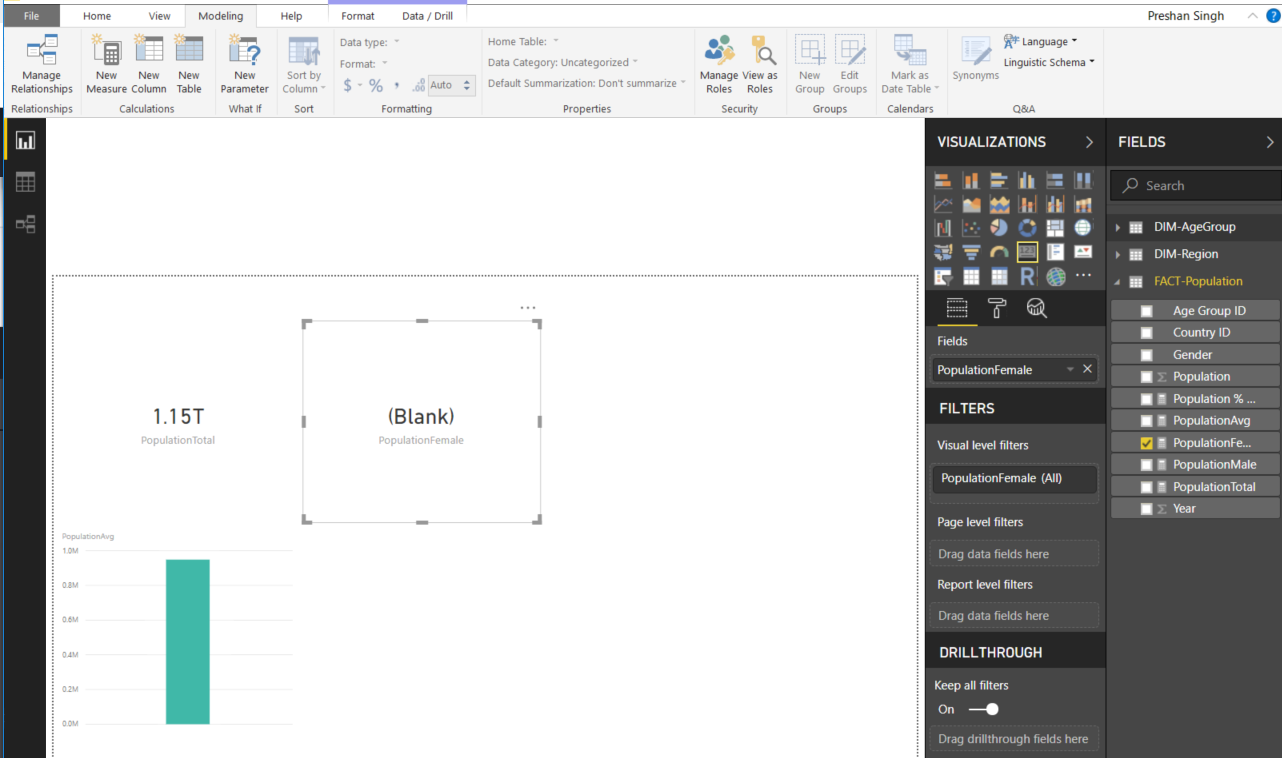
Task: Collapse the FACT-Population table
Action: click(x=1118, y=282)
